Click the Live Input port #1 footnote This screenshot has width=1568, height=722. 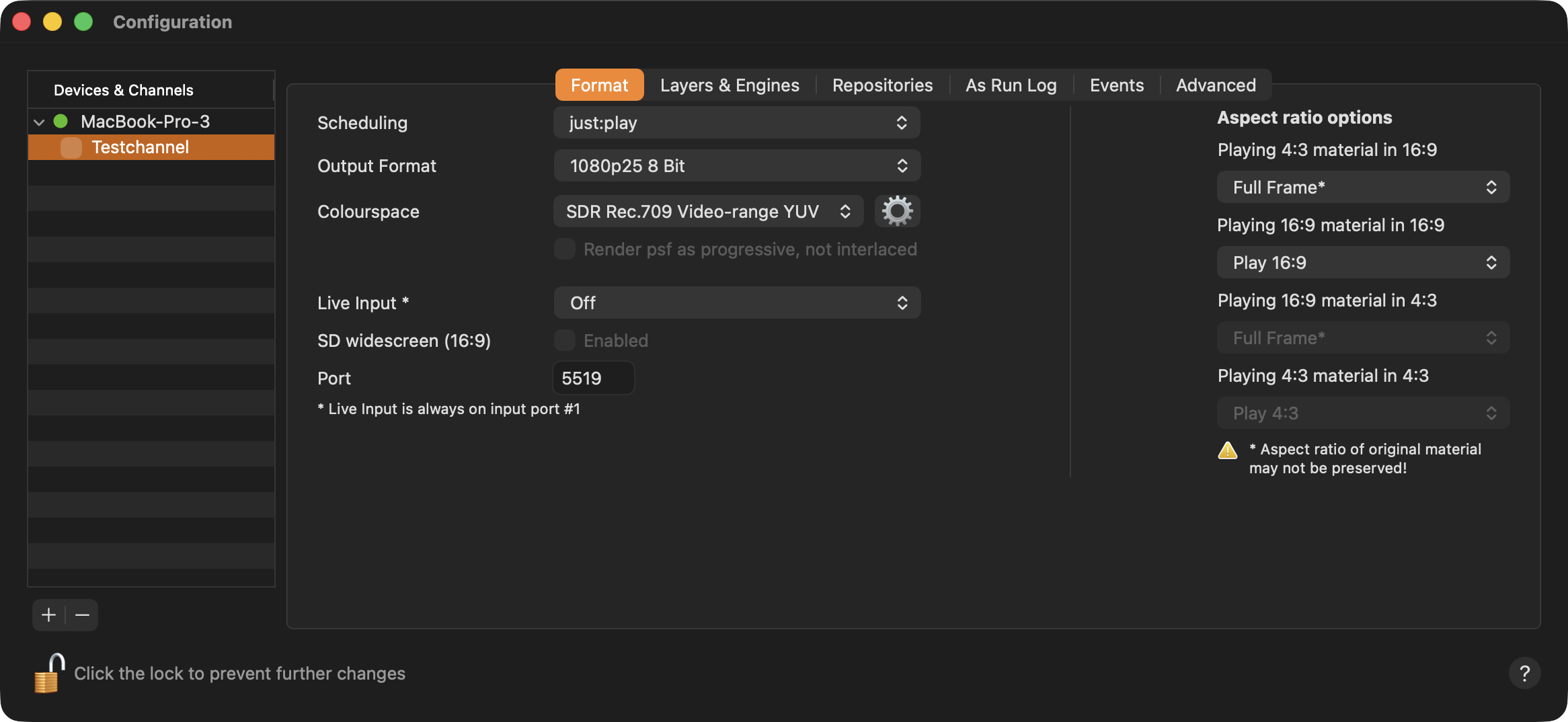click(x=448, y=409)
